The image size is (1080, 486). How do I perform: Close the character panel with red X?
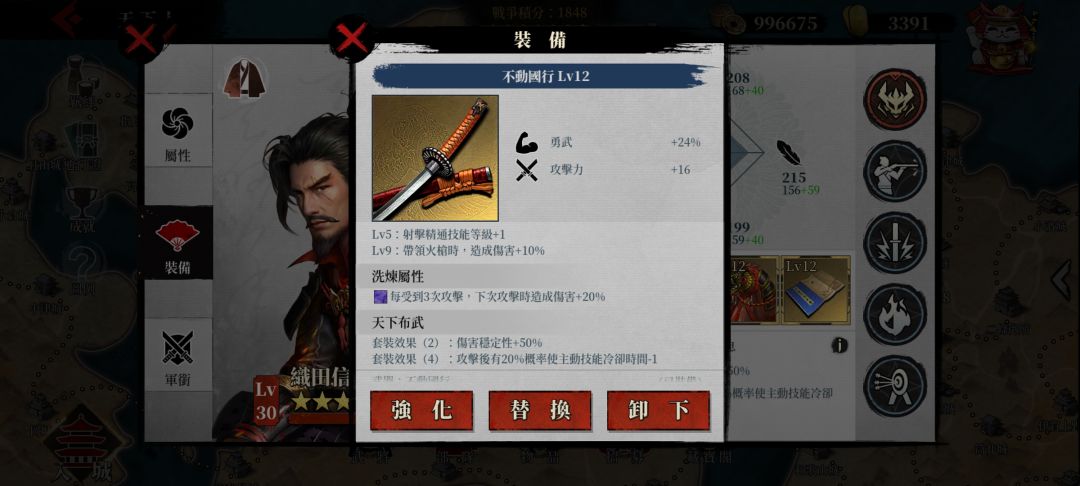[141, 40]
